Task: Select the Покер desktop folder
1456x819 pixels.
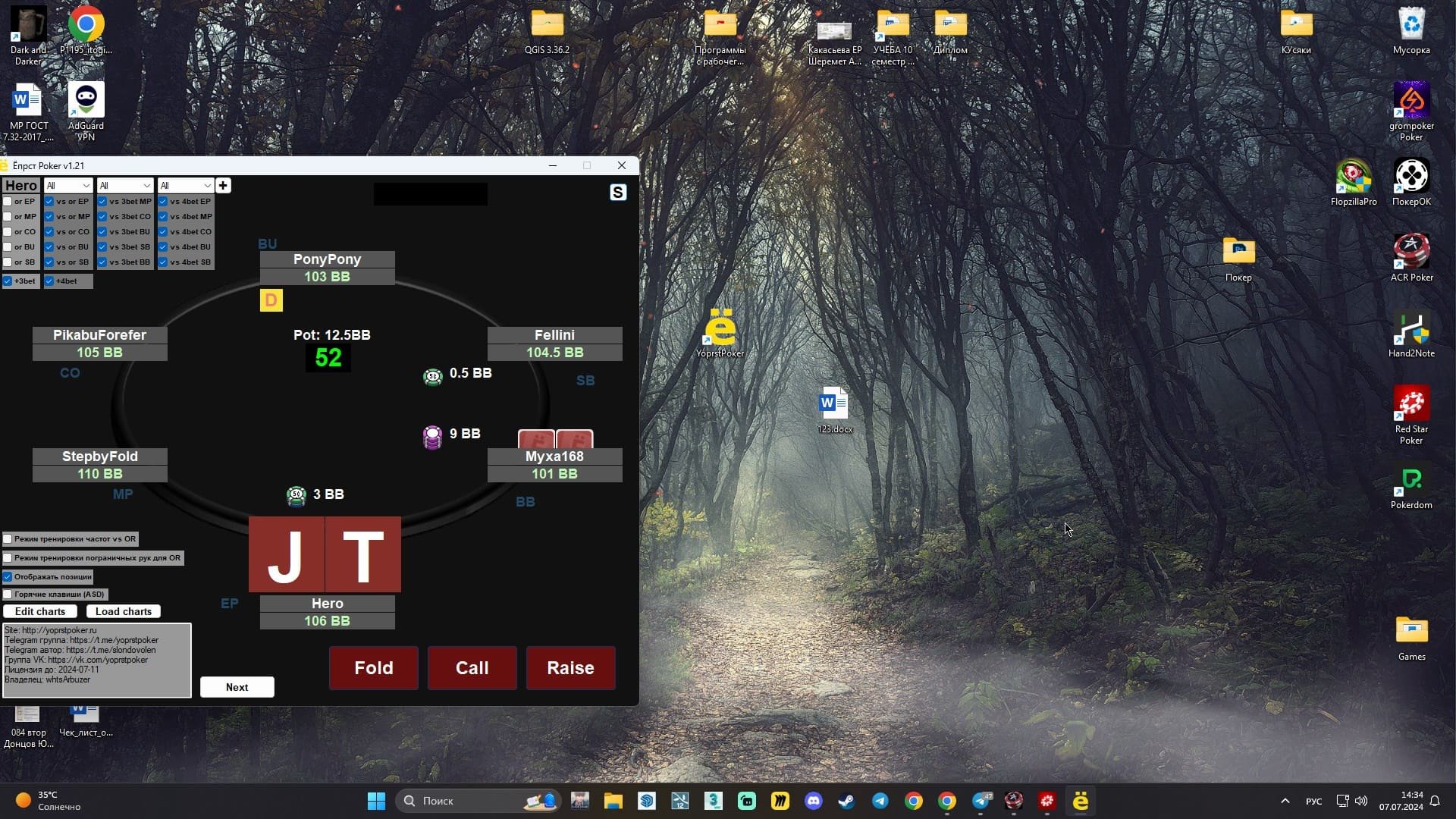Action: coord(1238,259)
